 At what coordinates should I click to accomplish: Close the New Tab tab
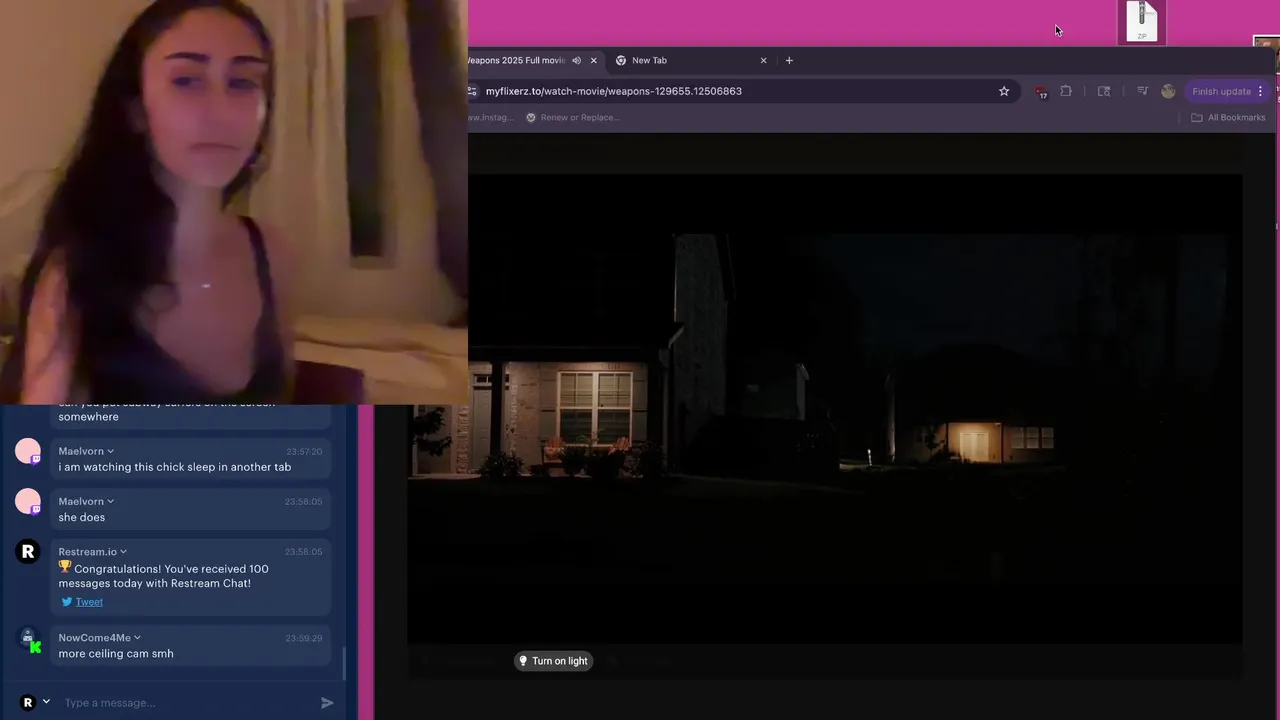(763, 60)
